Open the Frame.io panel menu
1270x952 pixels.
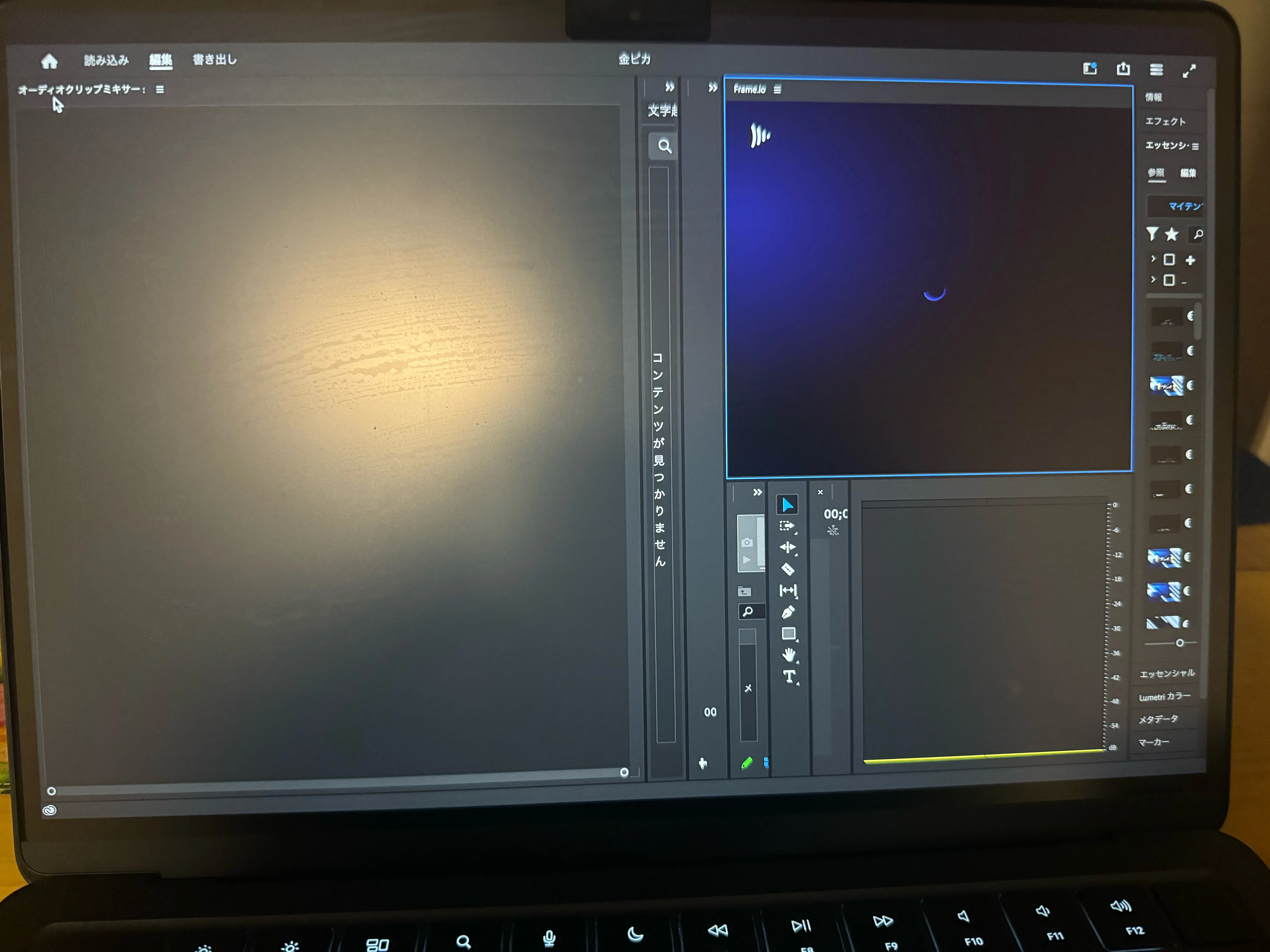(x=777, y=90)
